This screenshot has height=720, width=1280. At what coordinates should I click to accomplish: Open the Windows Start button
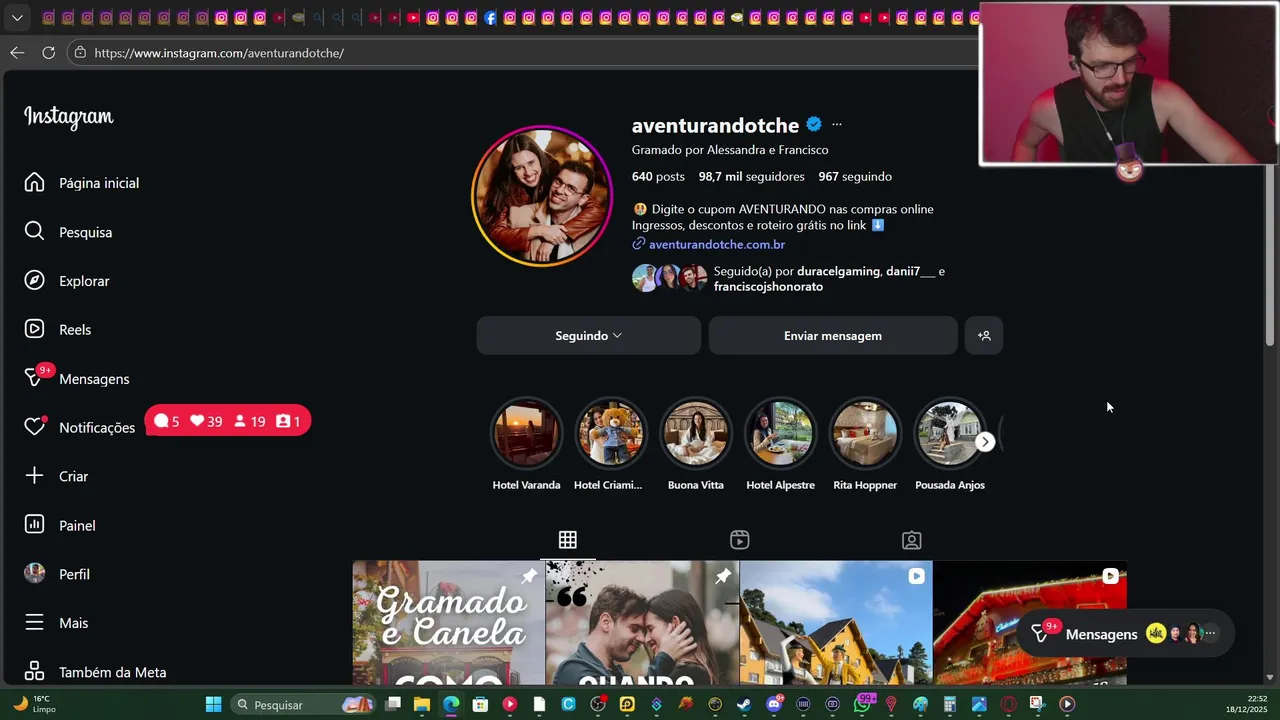pyautogui.click(x=213, y=704)
